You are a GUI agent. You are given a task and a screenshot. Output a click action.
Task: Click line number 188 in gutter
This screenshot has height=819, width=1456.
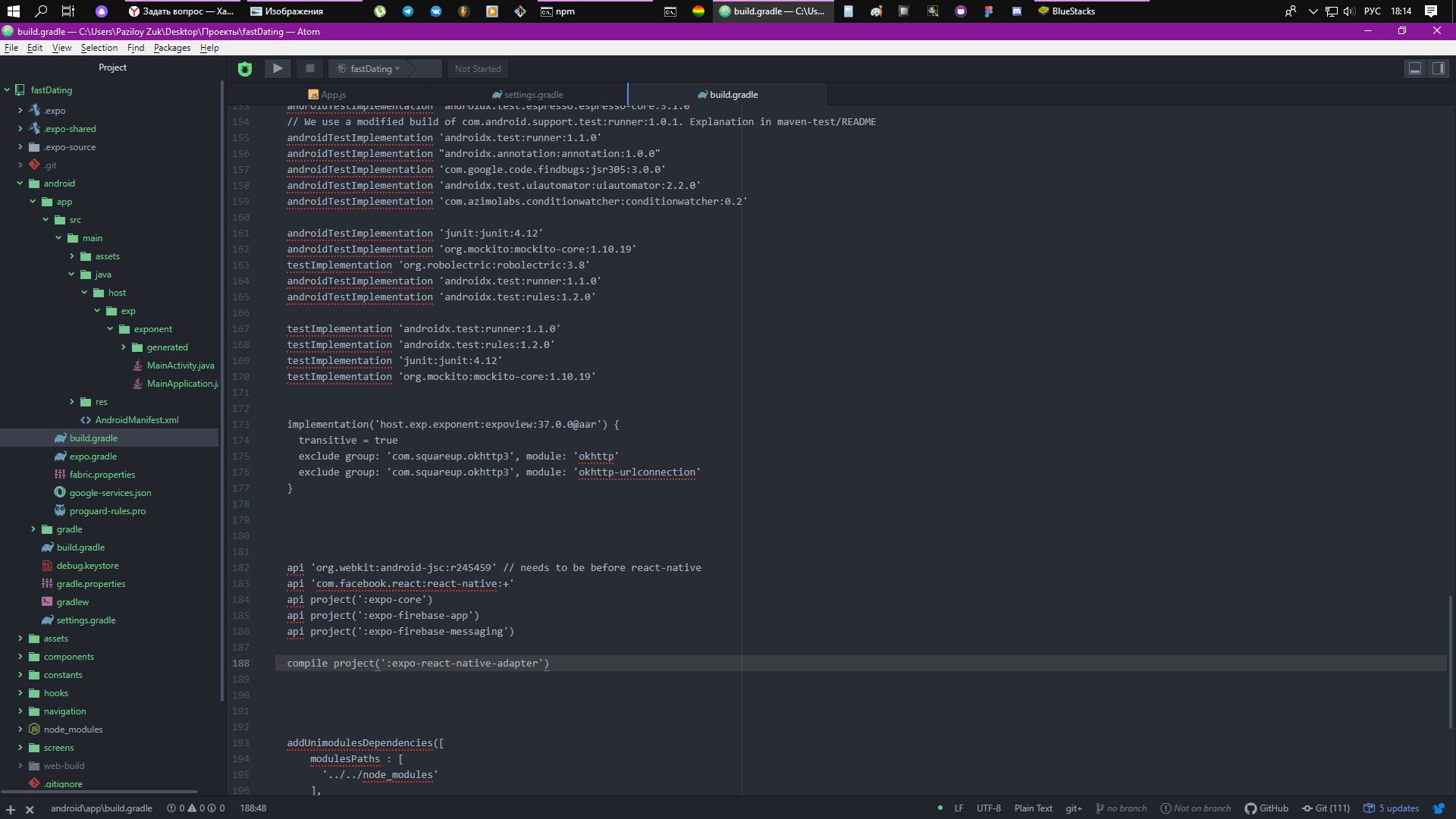(240, 664)
